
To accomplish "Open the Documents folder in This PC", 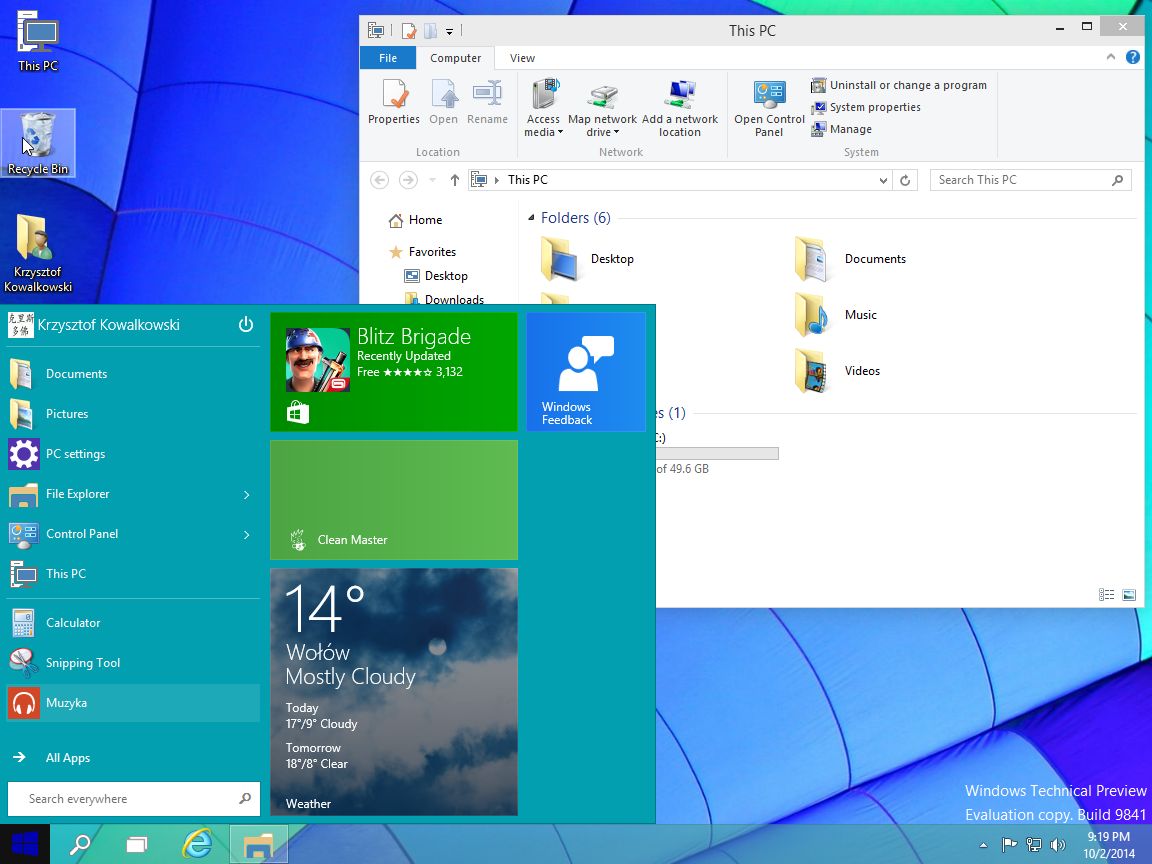I will click(x=851, y=259).
